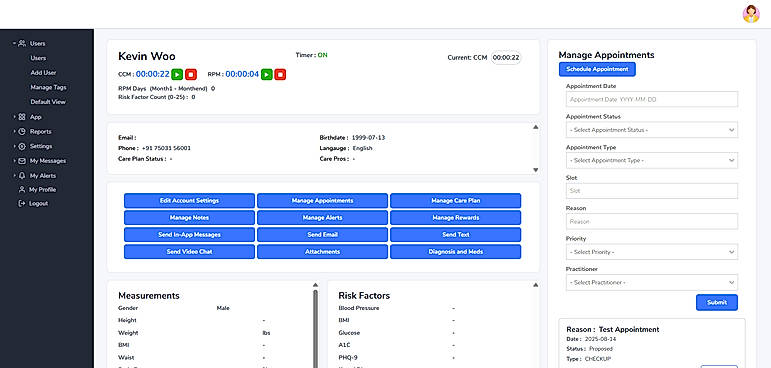The width and height of the screenshot is (771, 368).
Task: Expand the Reports section chevron
Action: pos(15,131)
